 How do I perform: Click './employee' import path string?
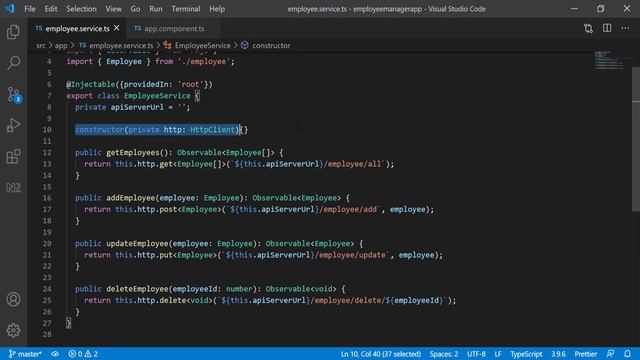(204, 62)
